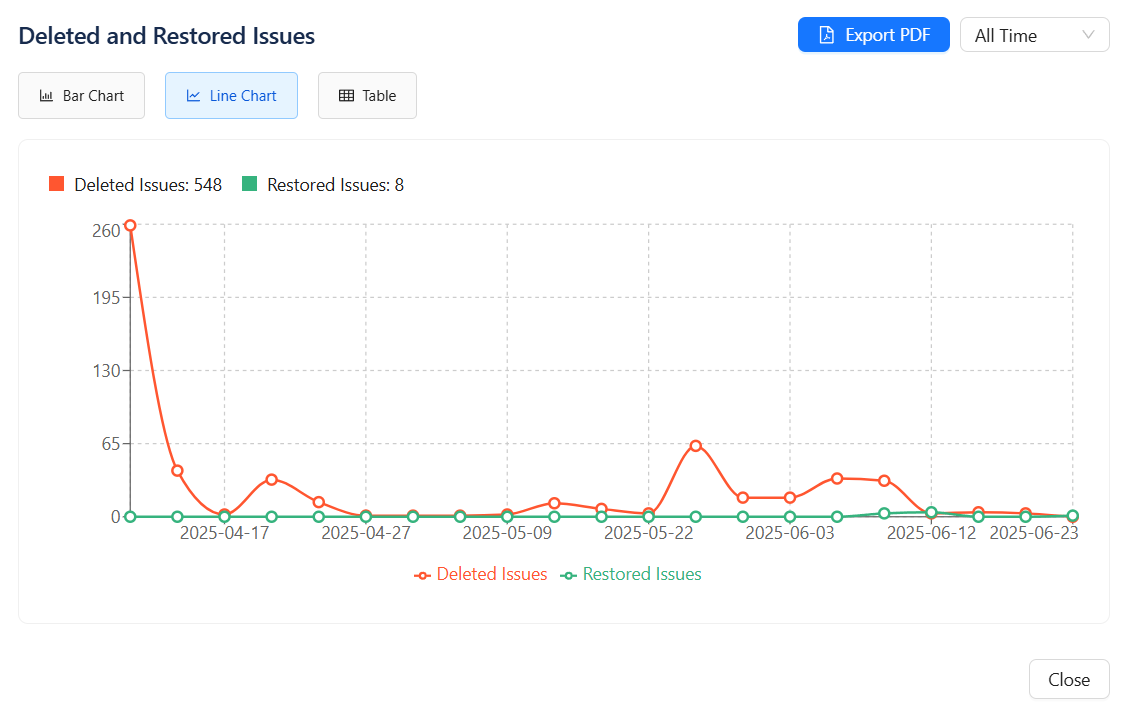Click the table grid icon

(346, 96)
